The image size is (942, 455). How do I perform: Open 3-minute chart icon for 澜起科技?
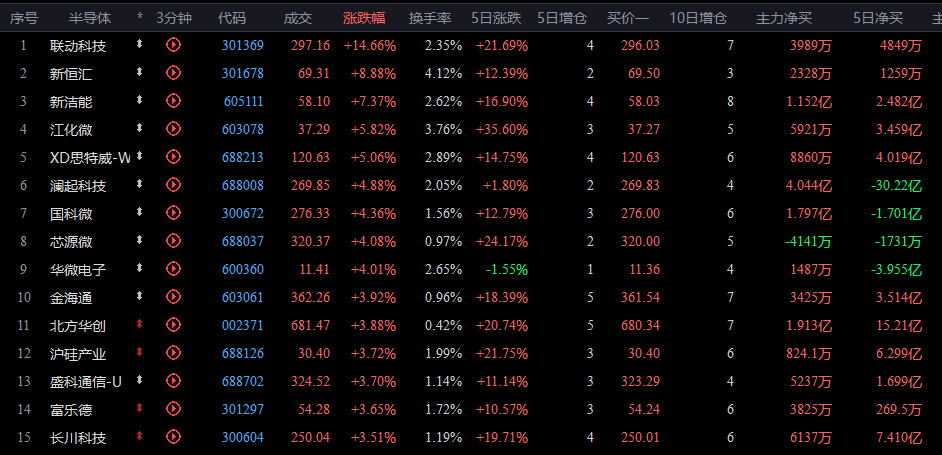(x=174, y=185)
